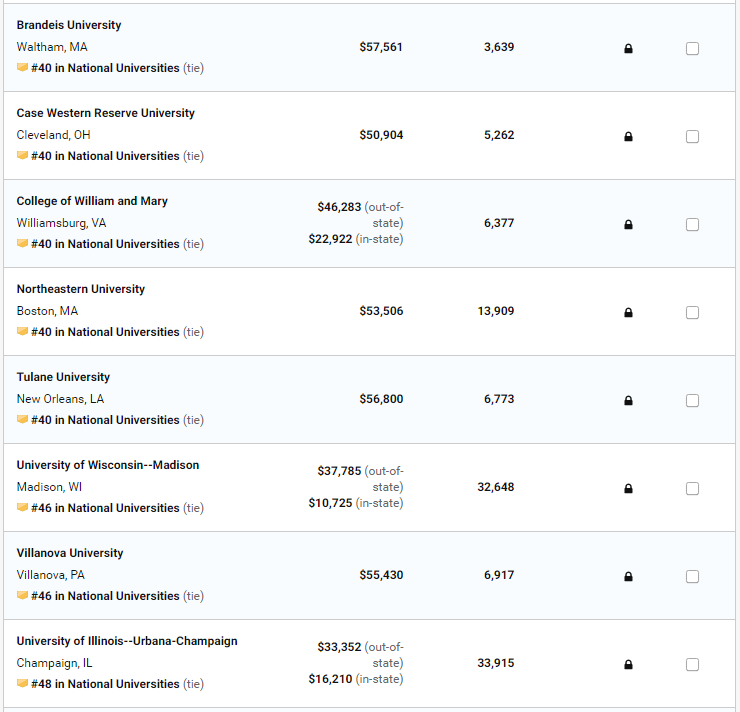Viewport: 740px width, 712px height.
Task: Click the lock icon in Tulane University row
Action: 628,401
